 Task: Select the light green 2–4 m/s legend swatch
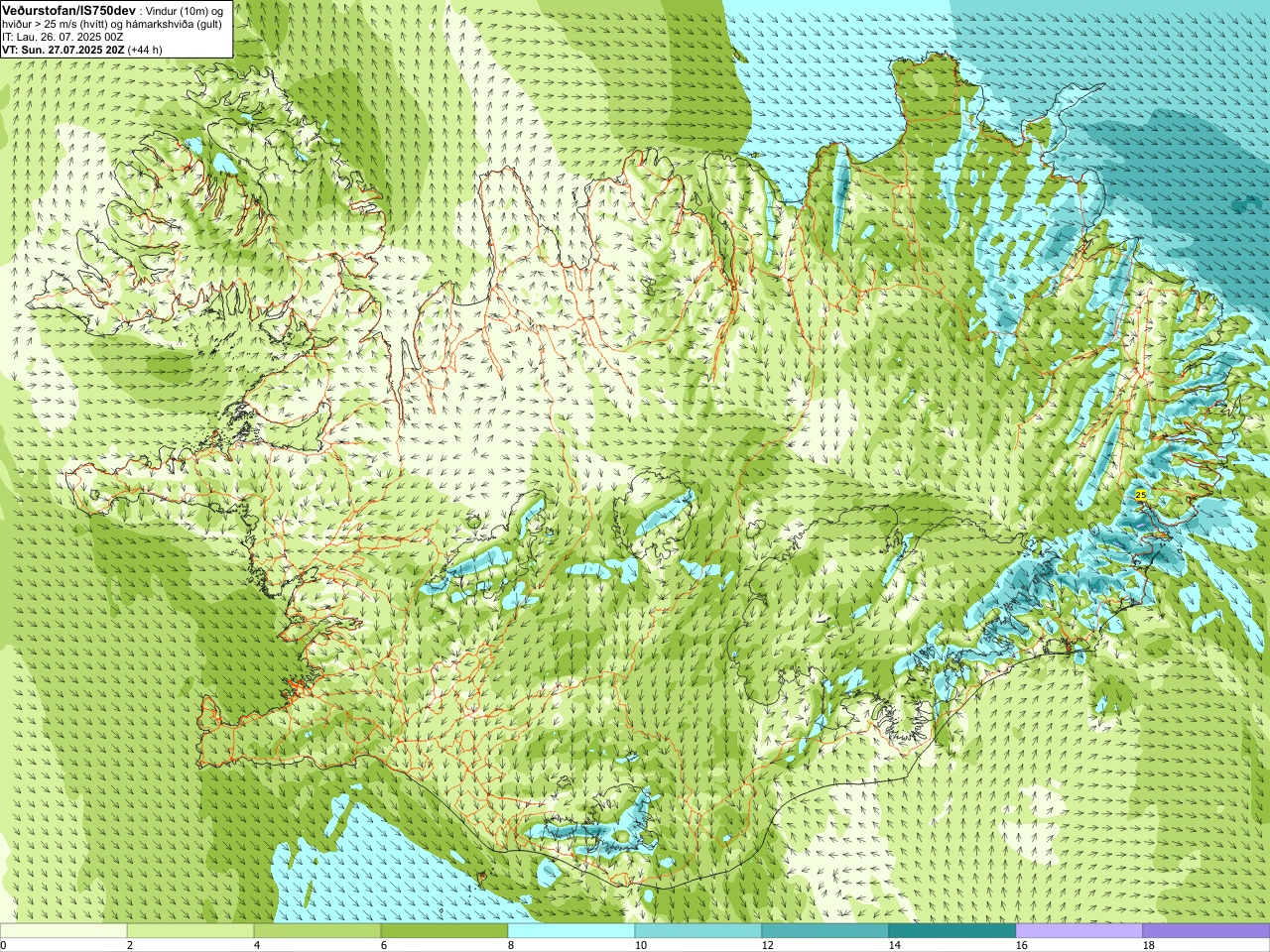[190, 931]
